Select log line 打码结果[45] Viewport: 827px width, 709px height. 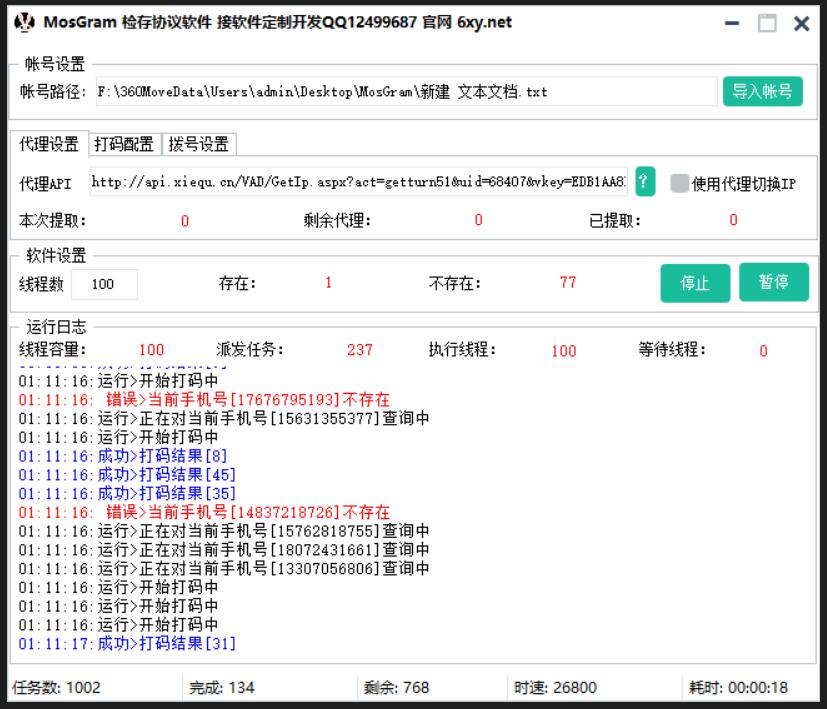coord(127,475)
